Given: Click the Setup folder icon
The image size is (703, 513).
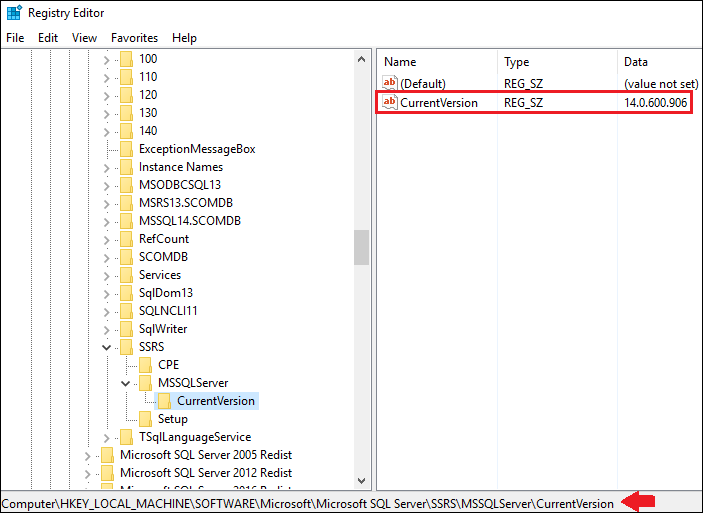Looking at the screenshot, I should pos(145,419).
